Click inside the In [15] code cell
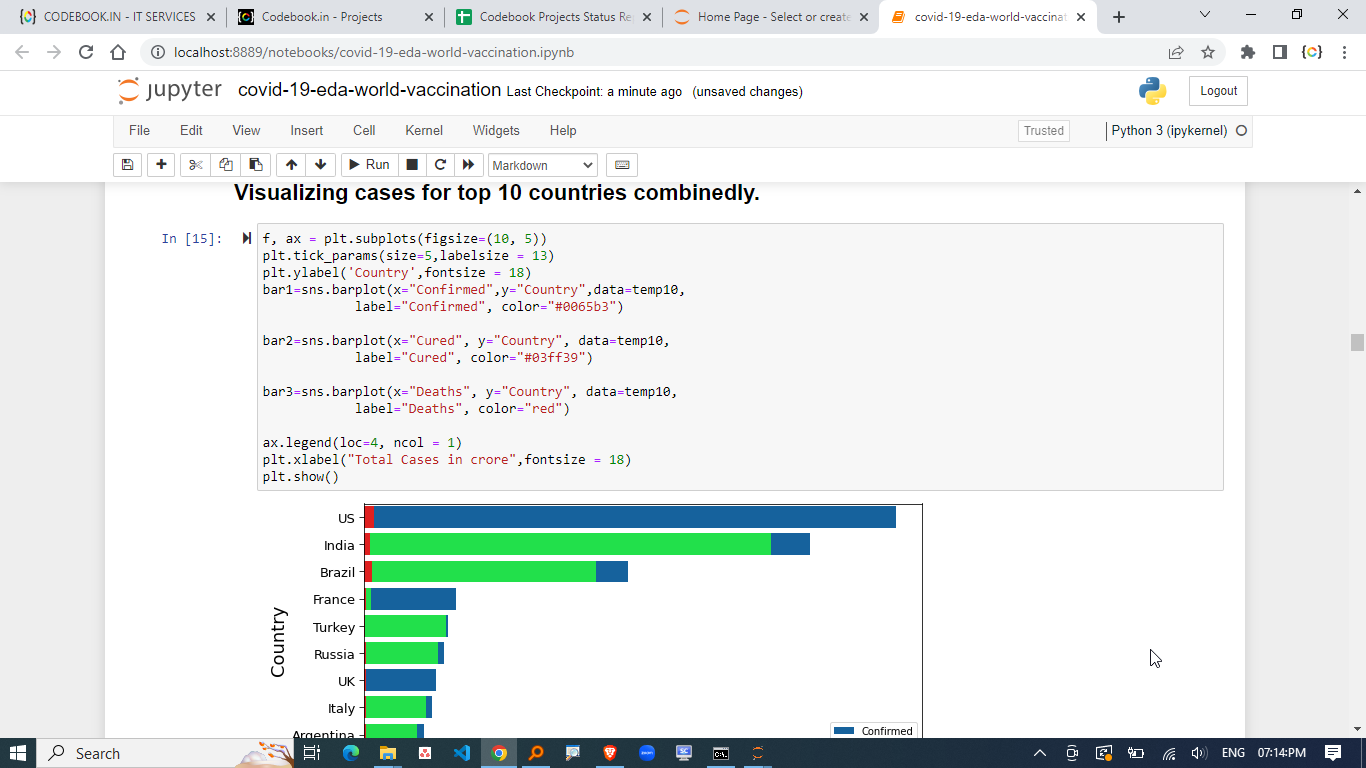1366x768 pixels. (x=740, y=357)
